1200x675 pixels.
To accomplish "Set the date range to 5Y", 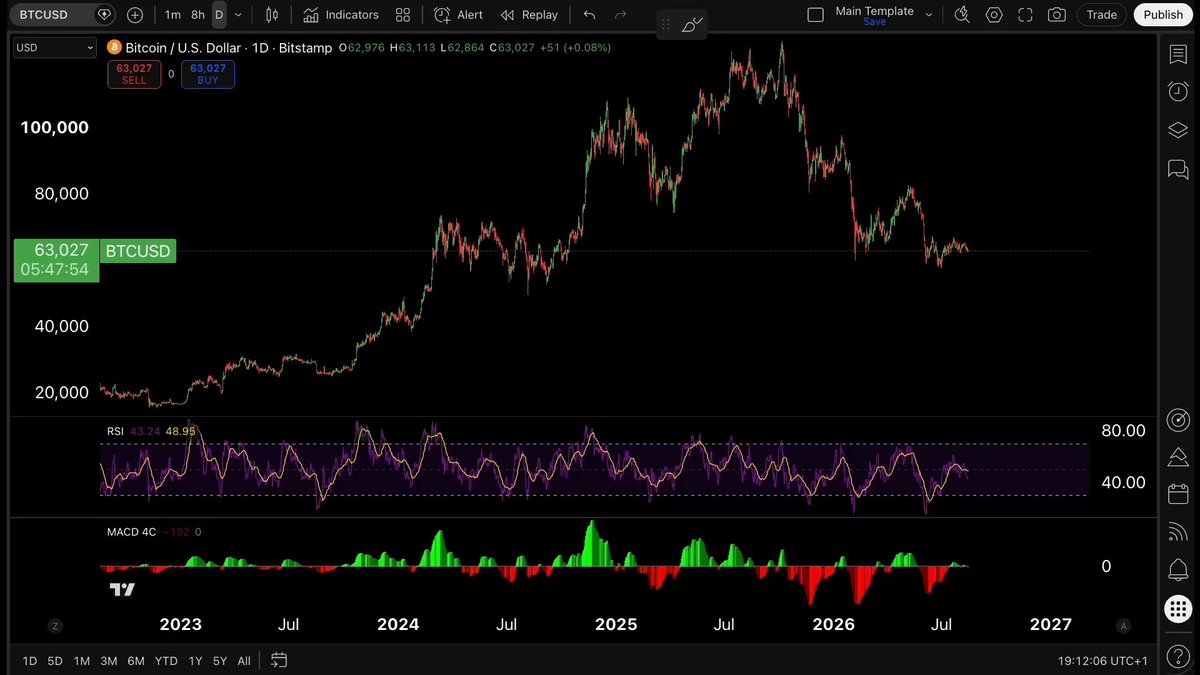I will (219, 661).
